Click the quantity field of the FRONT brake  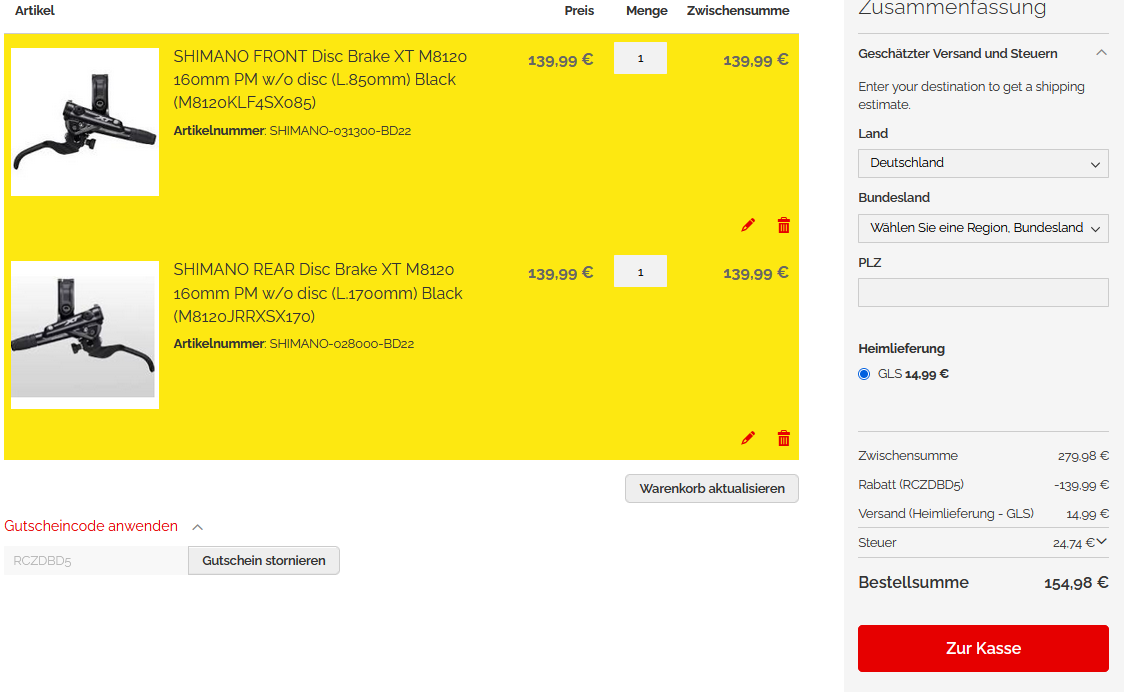click(x=640, y=58)
